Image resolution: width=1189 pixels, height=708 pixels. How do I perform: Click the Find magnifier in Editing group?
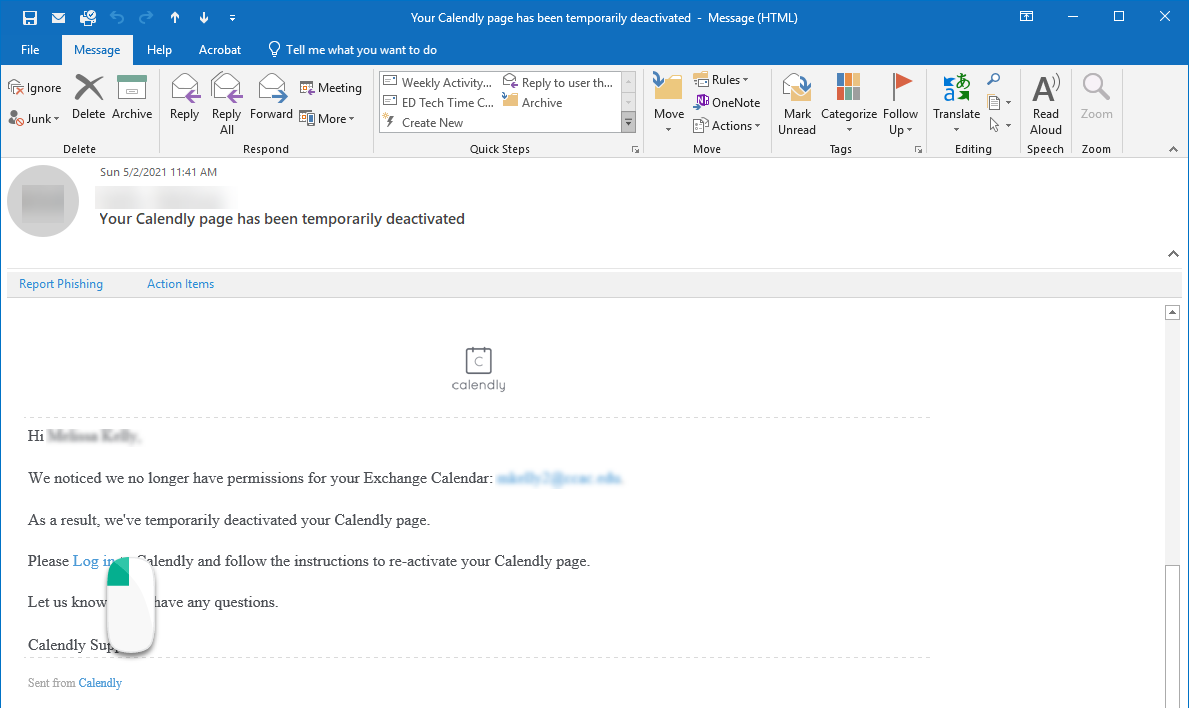click(993, 80)
